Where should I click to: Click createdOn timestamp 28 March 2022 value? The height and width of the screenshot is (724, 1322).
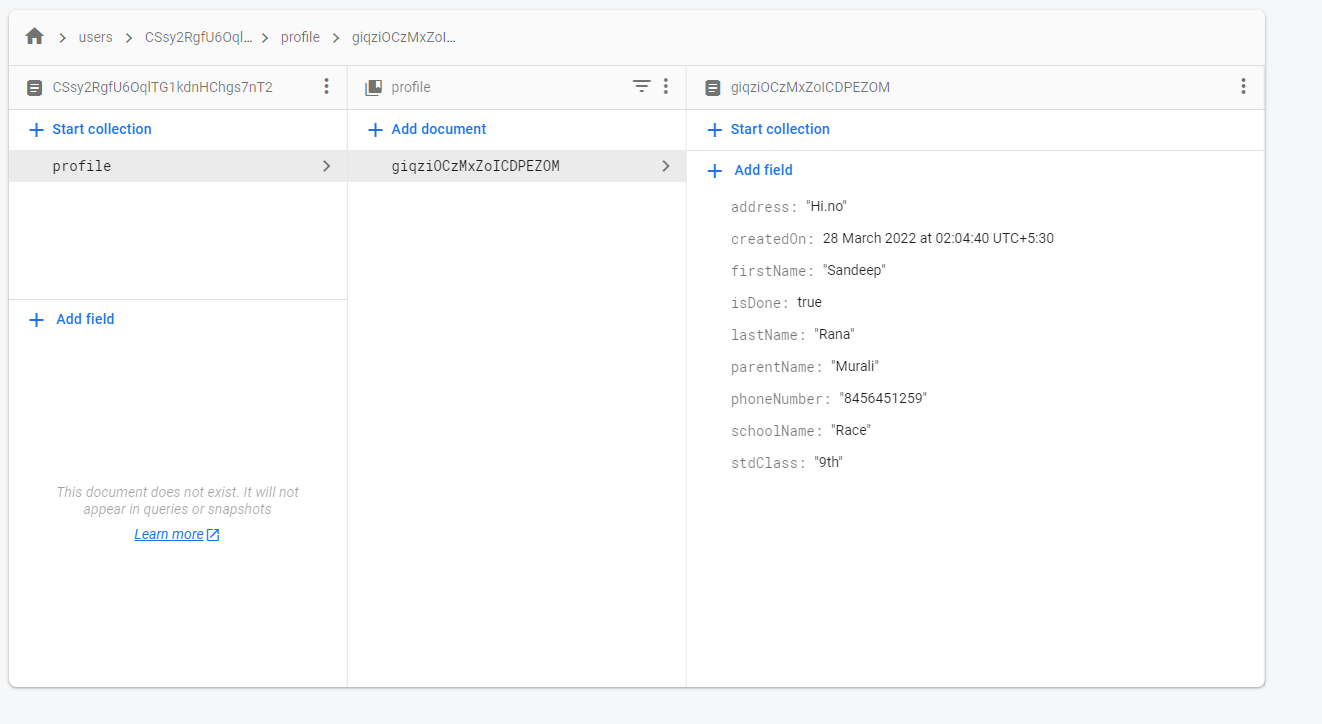[938, 239]
